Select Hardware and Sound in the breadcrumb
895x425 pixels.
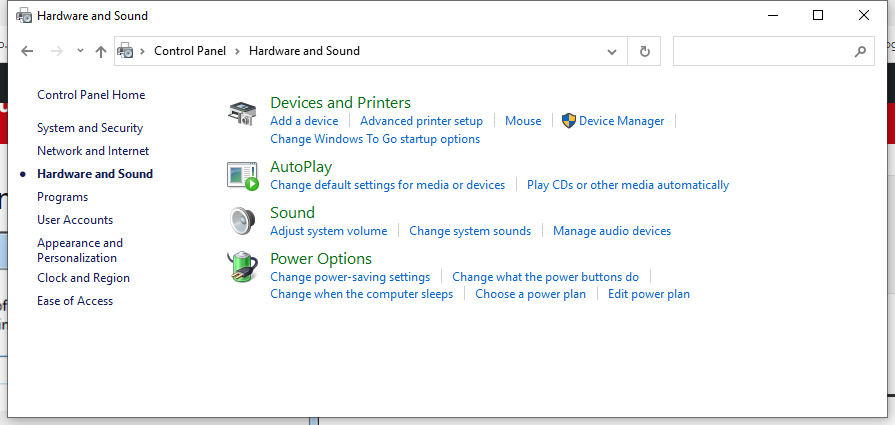click(304, 51)
